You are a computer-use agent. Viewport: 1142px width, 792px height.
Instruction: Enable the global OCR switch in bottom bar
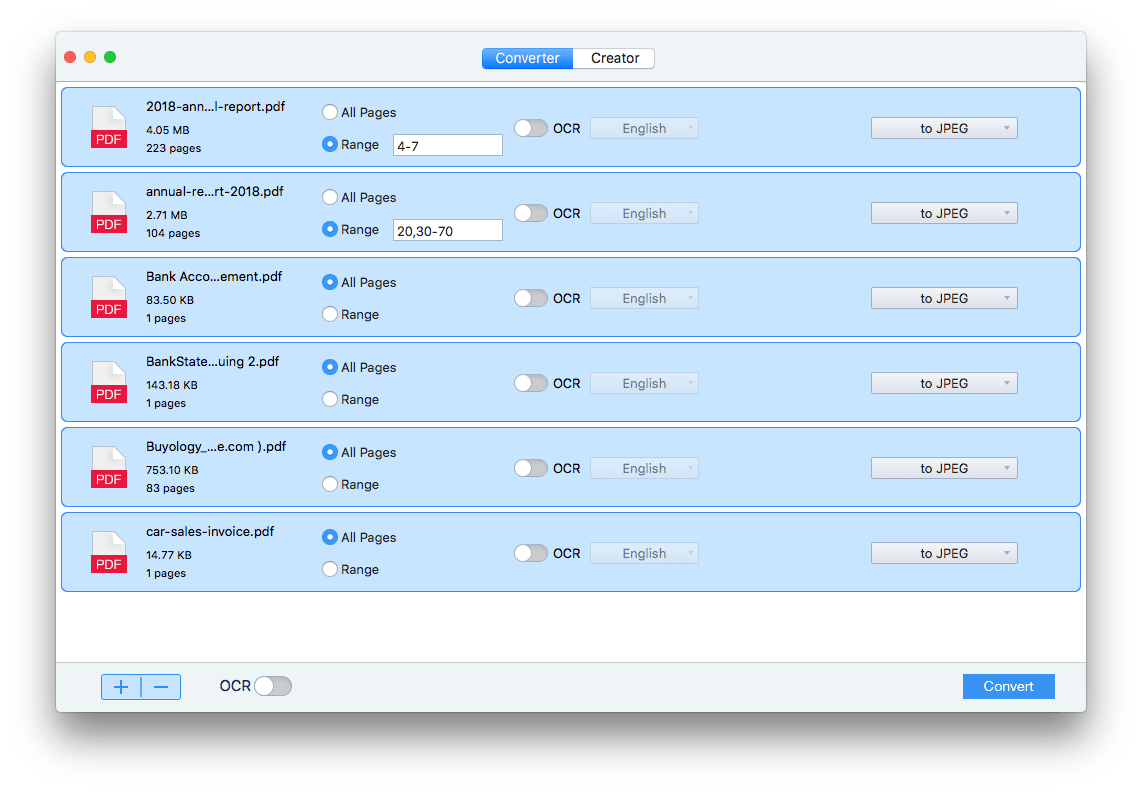click(x=272, y=686)
